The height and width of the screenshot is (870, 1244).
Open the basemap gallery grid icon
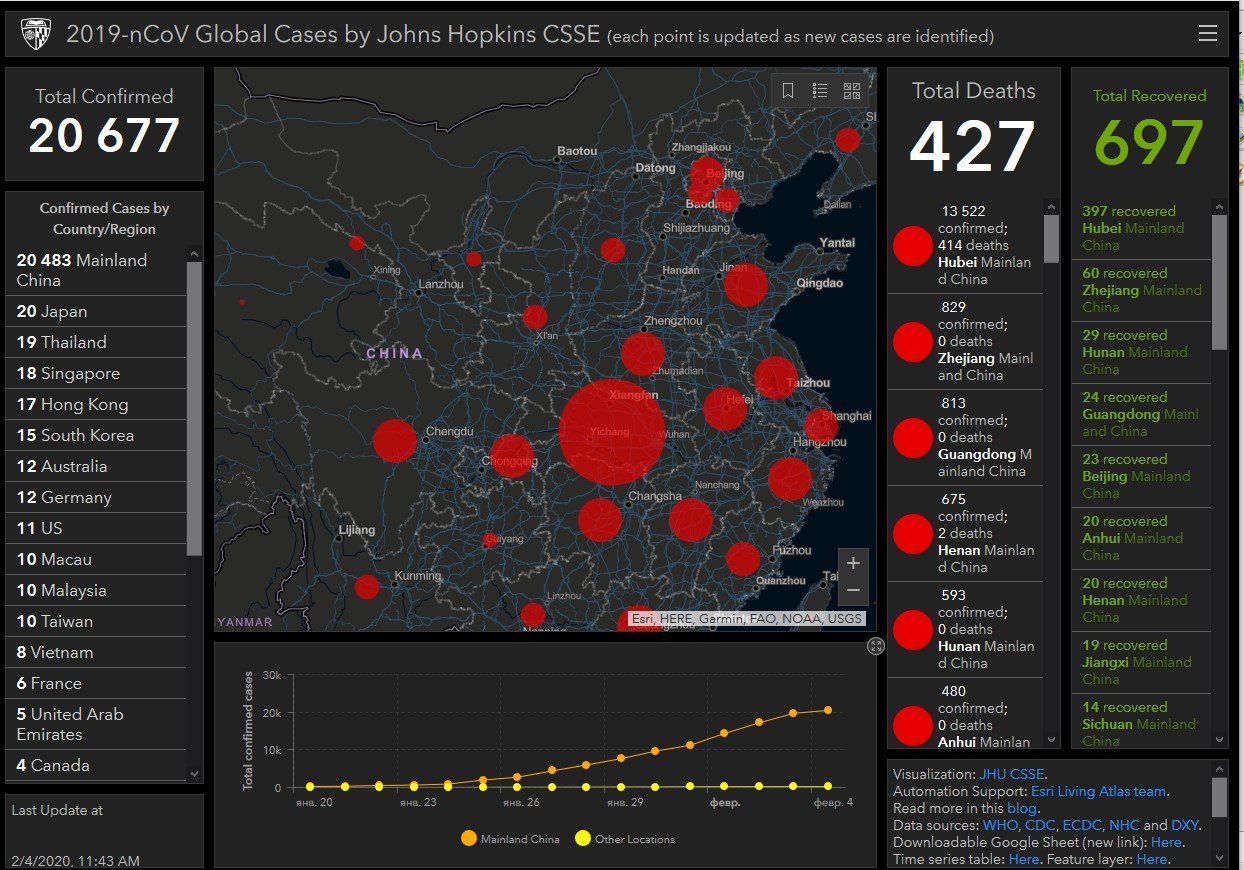coord(852,91)
